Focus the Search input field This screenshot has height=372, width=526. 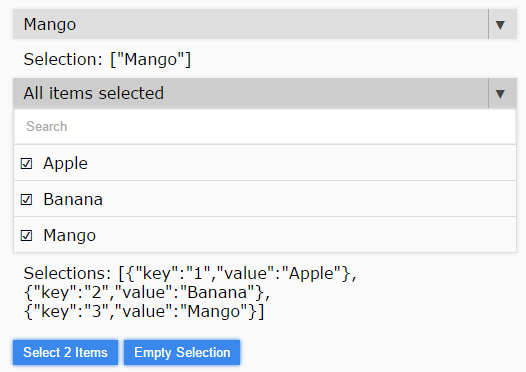pos(265,127)
